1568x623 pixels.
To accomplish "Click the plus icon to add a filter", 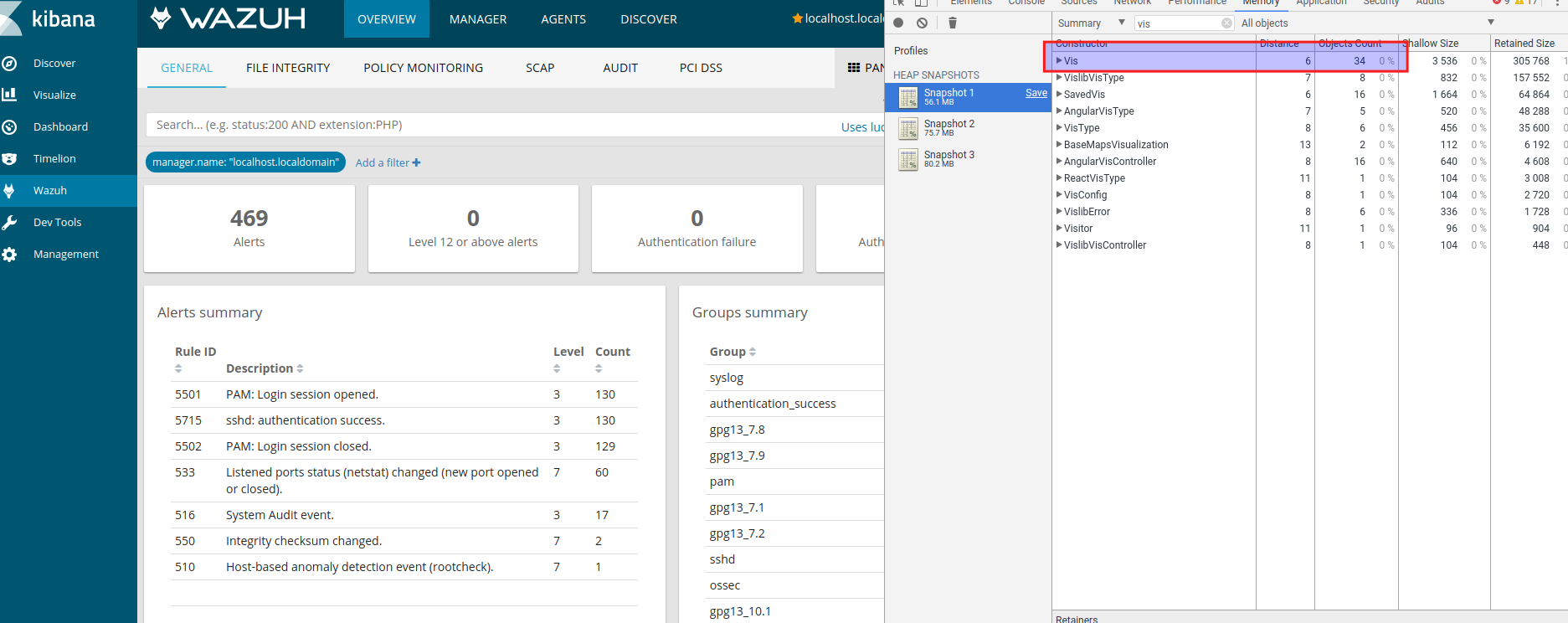I will click(x=416, y=162).
